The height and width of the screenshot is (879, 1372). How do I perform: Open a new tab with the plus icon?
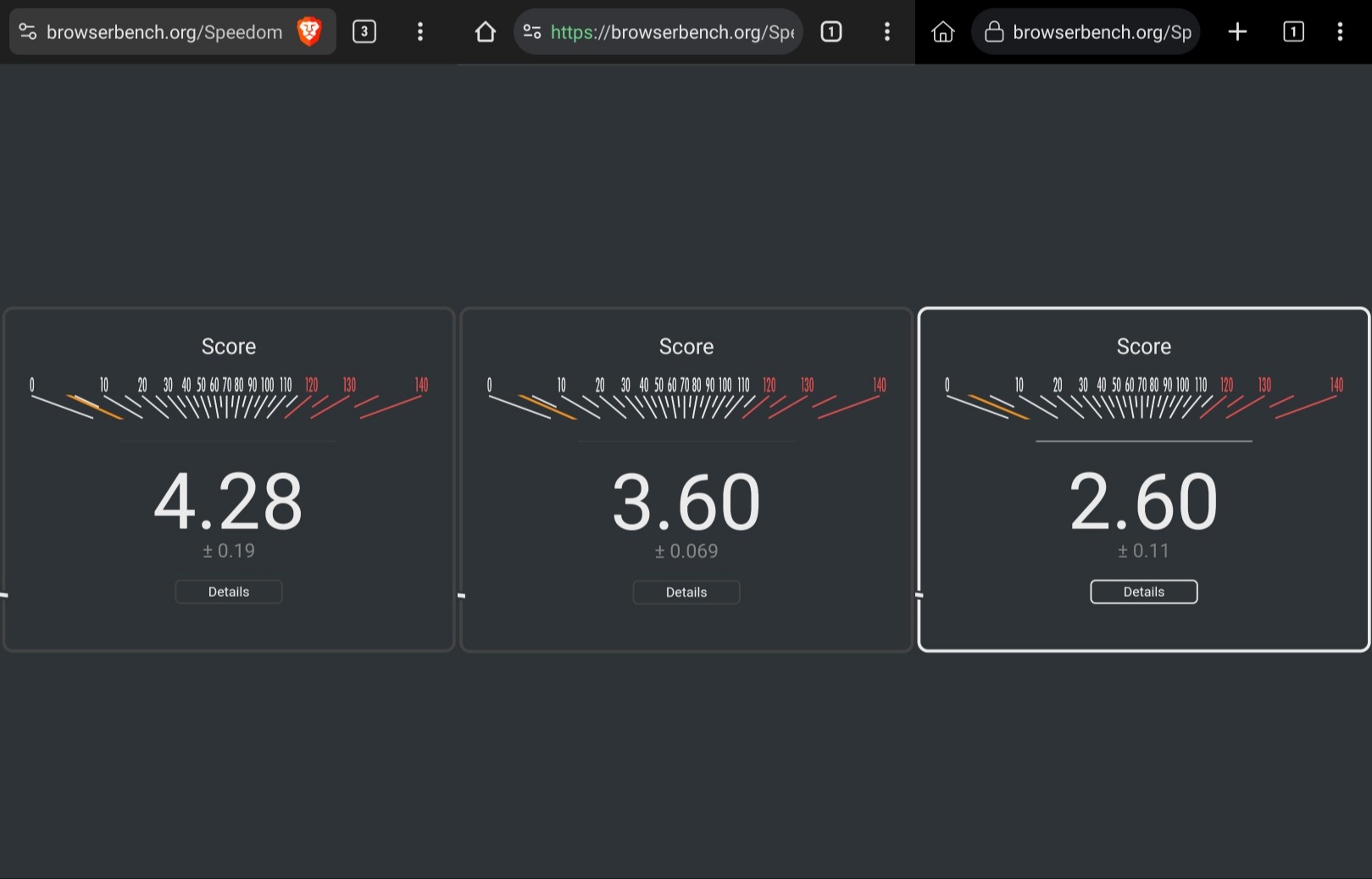pos(1237,32)
